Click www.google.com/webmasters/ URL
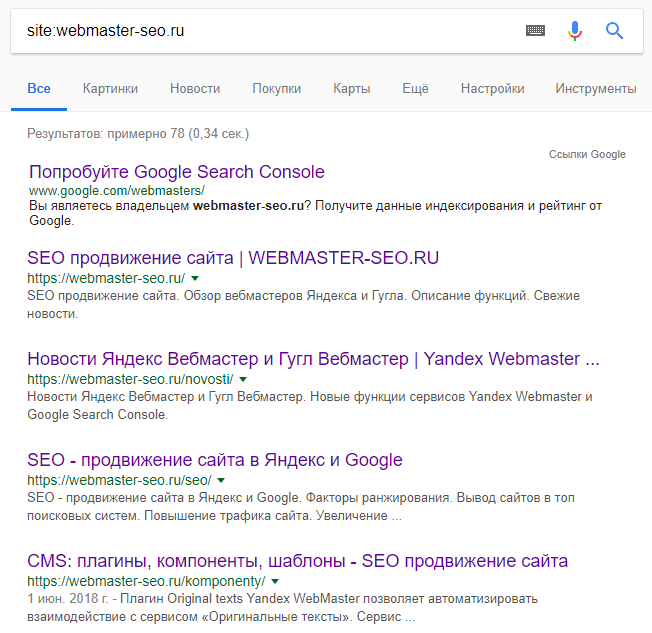Screen dimensions: 652x633 pyautogui.click(x=117, y=190)
